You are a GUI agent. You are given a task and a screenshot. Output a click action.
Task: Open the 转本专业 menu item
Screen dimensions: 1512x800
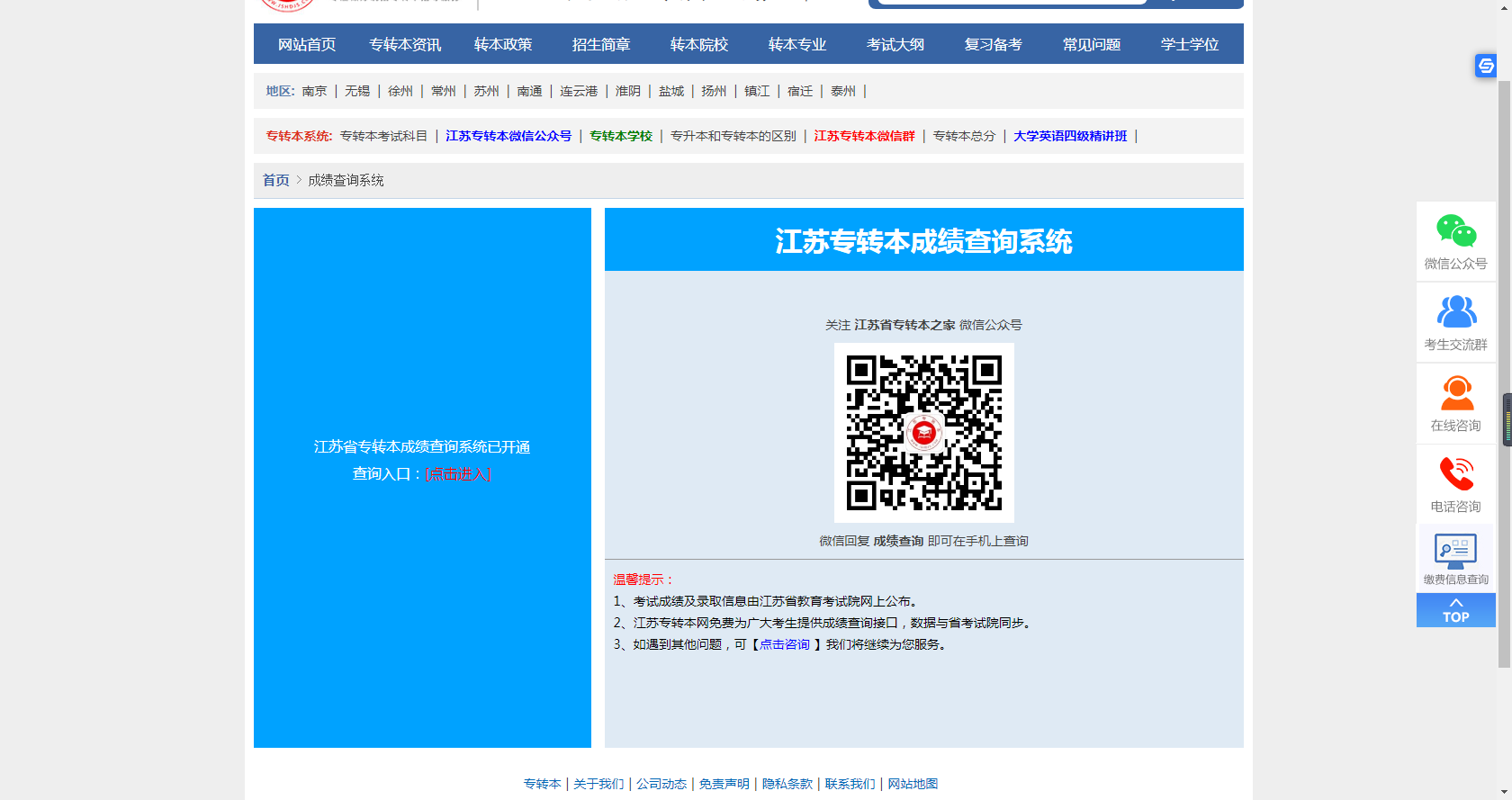tap(797, 44)
